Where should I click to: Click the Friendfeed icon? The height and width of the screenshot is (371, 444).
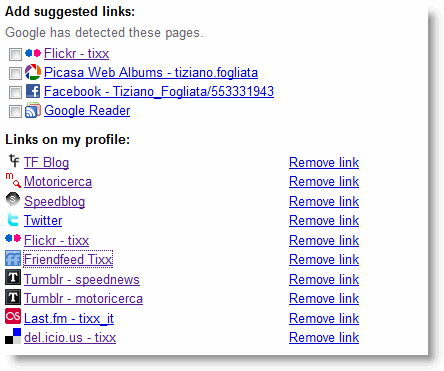[13, 259]
